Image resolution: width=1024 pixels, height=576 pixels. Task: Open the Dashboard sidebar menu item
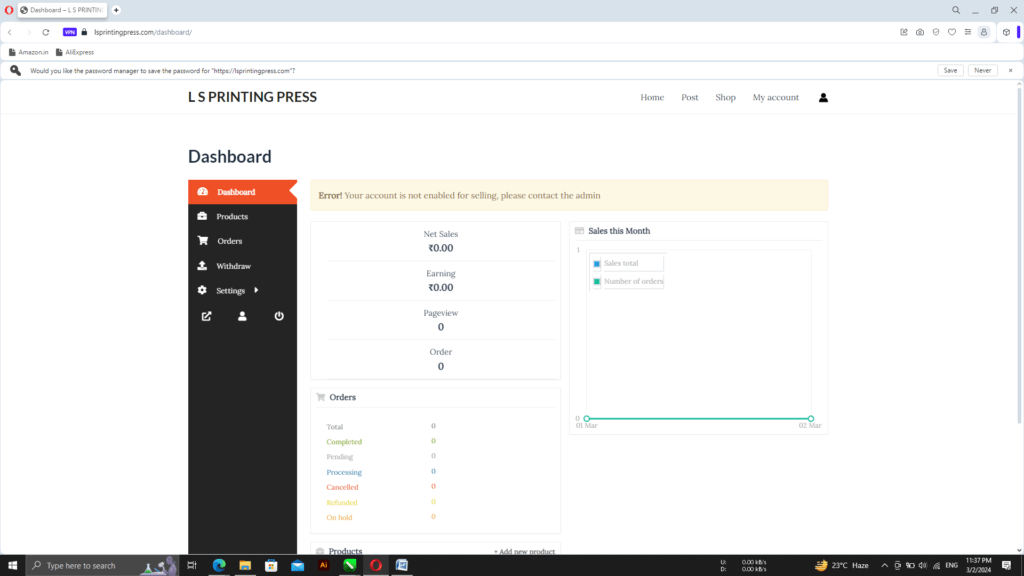(x=242, y=192)
